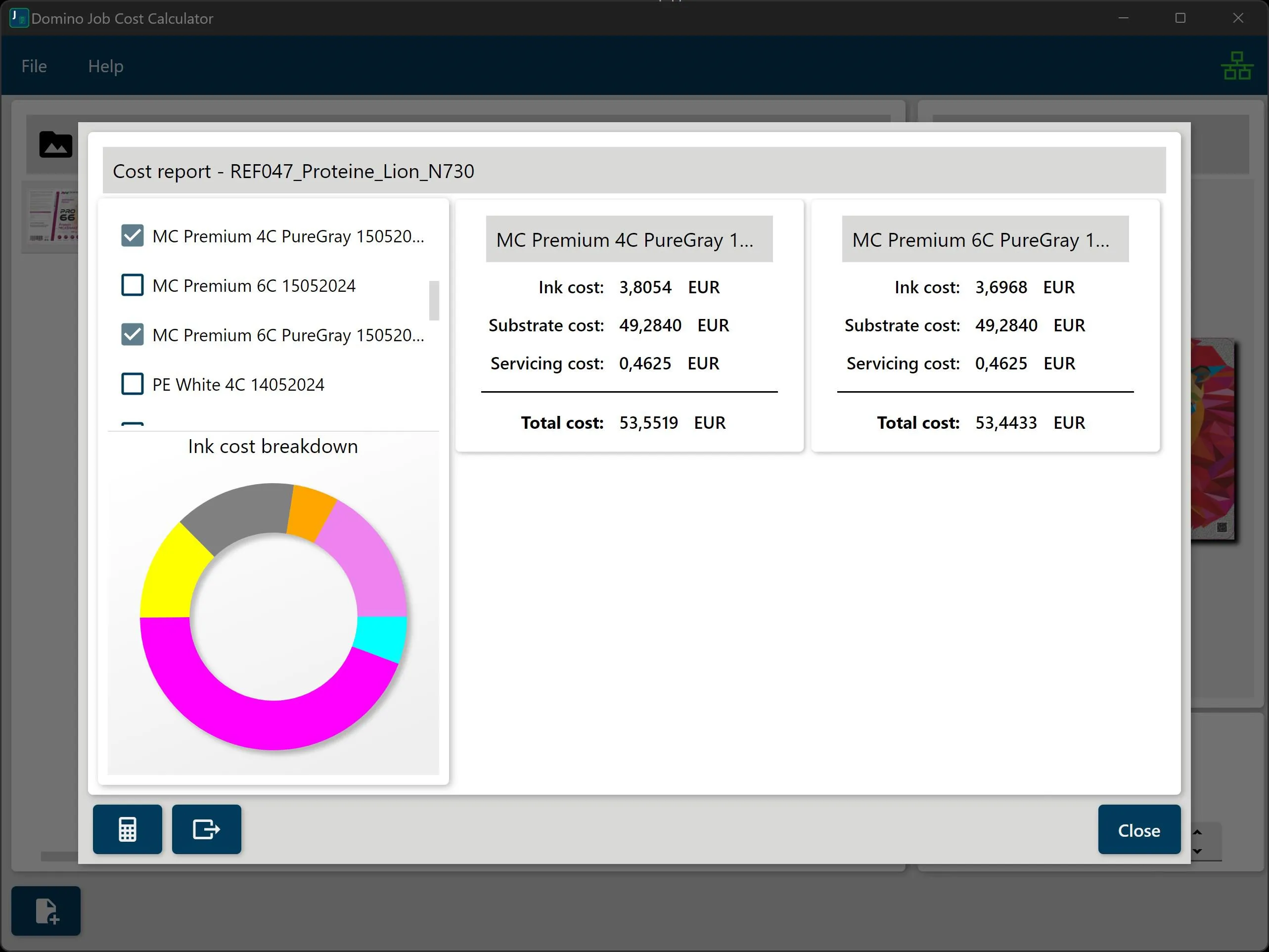Check PE White 4C 14052024
1269x952 pixels.
(x=132, y=384)
